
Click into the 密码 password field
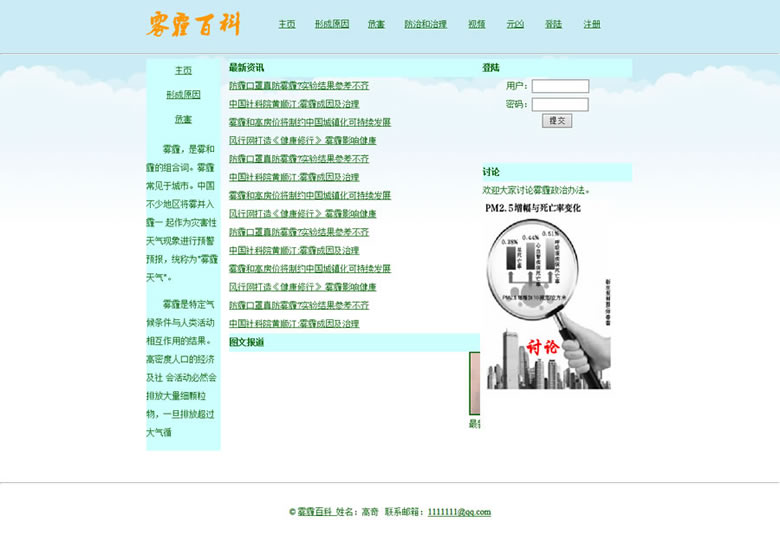click(560, 104)
